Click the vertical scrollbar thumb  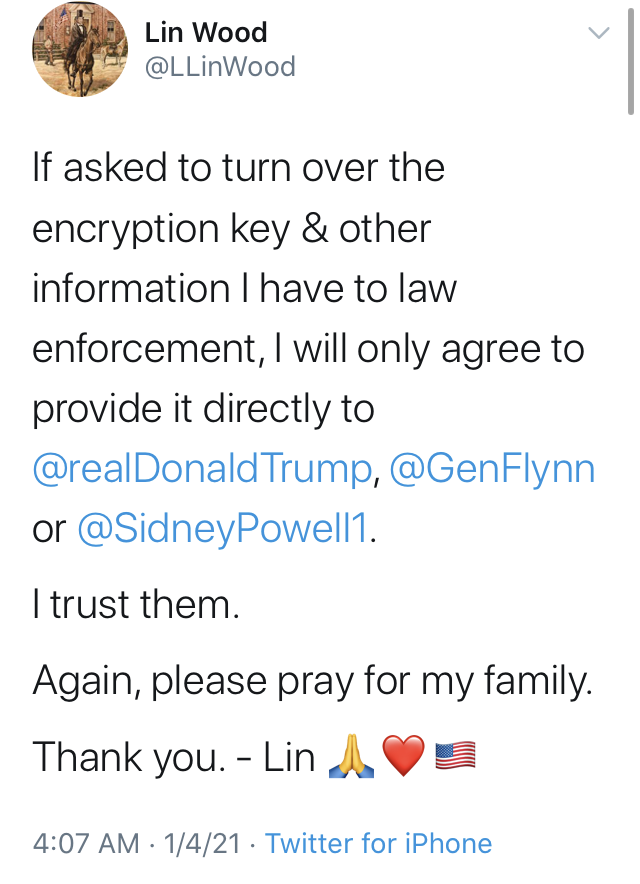click(630, 62)
